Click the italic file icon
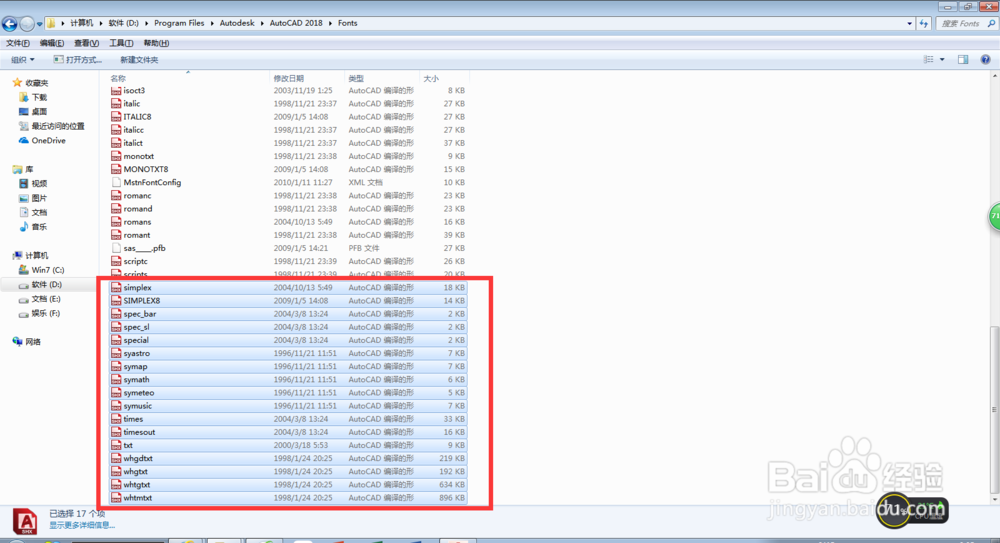This screenshot has width=1000, height=543. [116, 103]
